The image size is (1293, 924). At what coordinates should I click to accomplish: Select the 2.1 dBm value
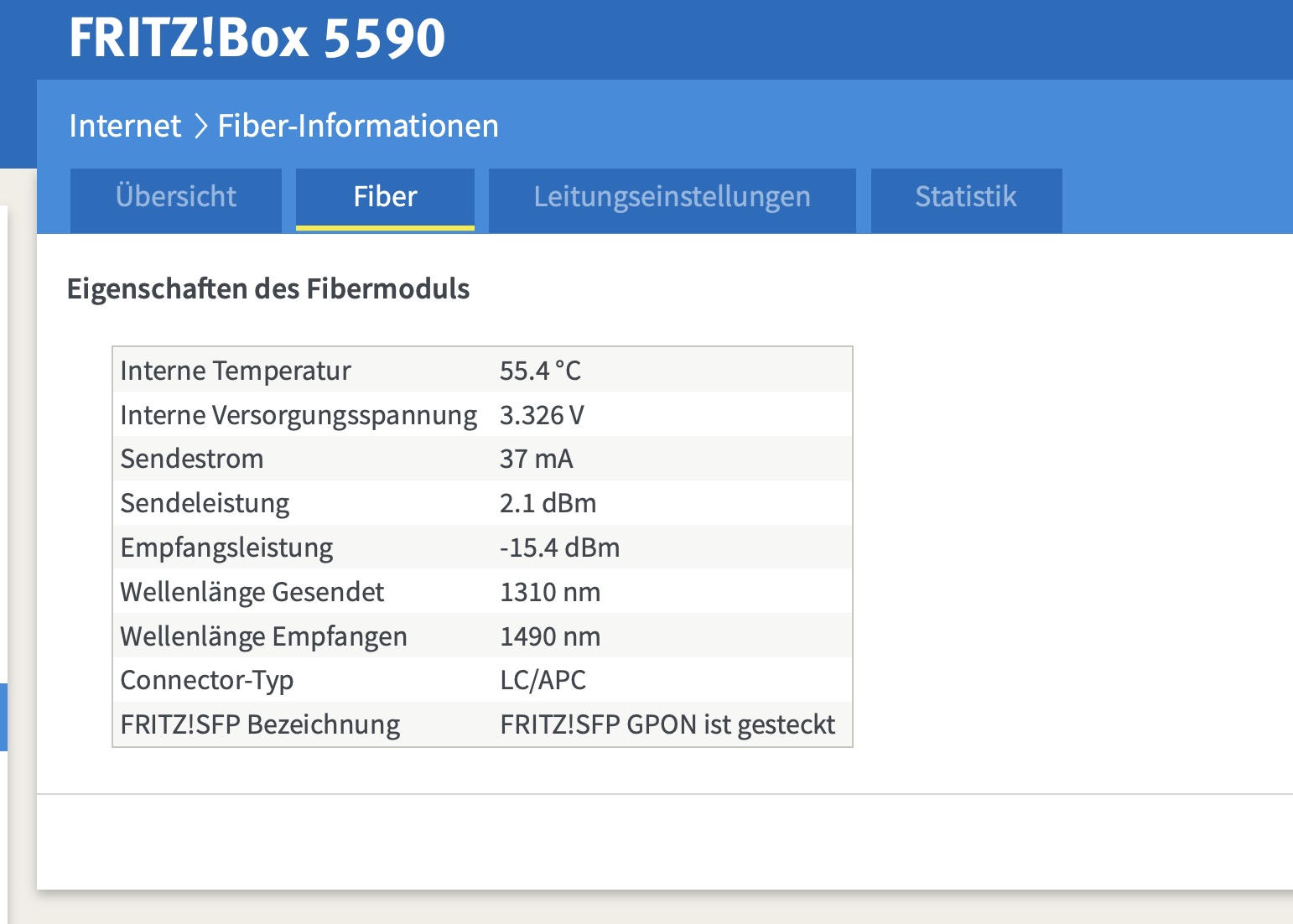tap(548, 503)
